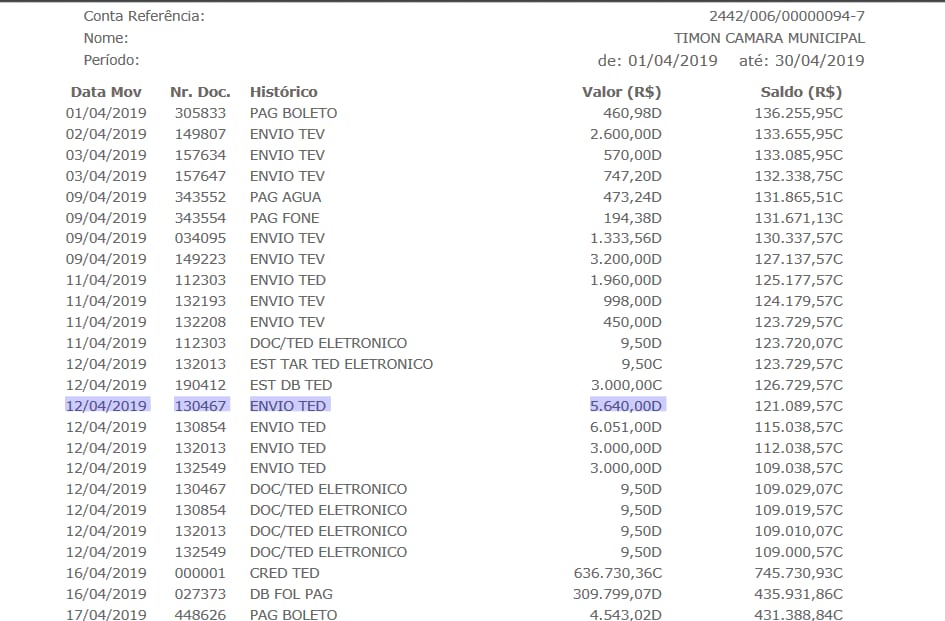
Task: Click the account number 2442/006/00000094-7
Action: (x=786, y=16)
